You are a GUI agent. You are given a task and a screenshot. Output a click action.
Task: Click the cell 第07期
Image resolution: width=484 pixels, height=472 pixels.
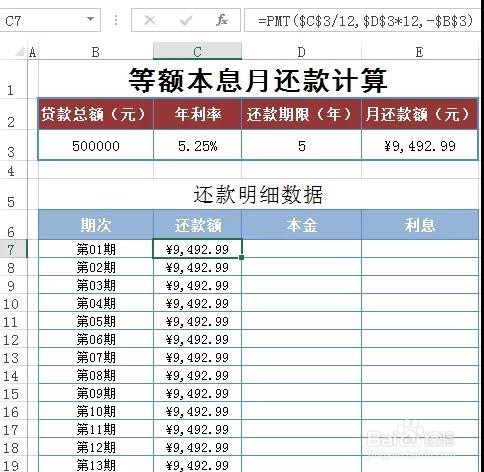click(96, 357)
